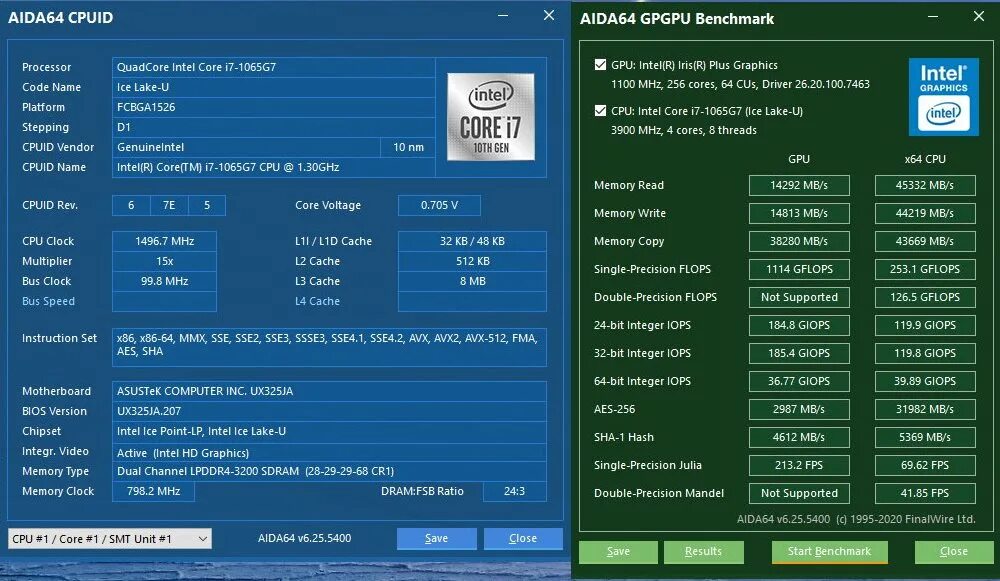Screen dimensions: 1000x581
Task: Click the Instruction Set text box
Action: (x=329, y=347)
